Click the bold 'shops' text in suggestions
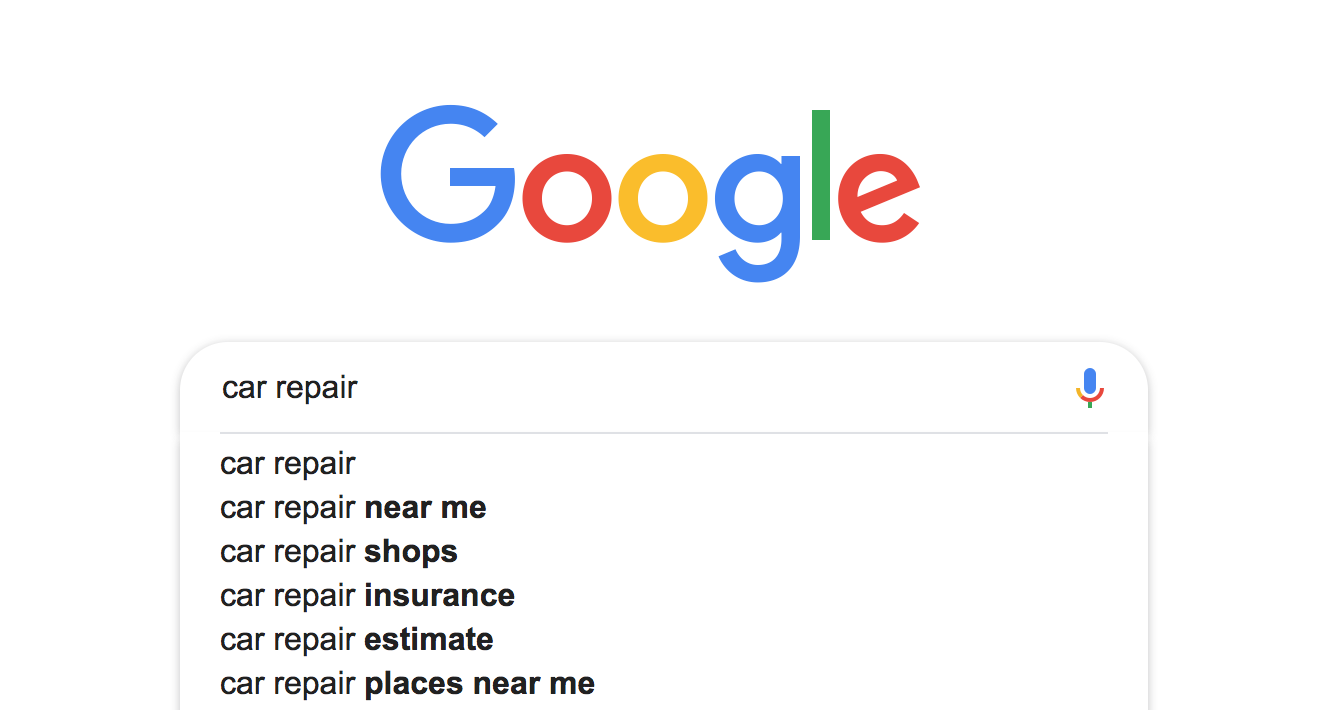 [x=413, y=551]
